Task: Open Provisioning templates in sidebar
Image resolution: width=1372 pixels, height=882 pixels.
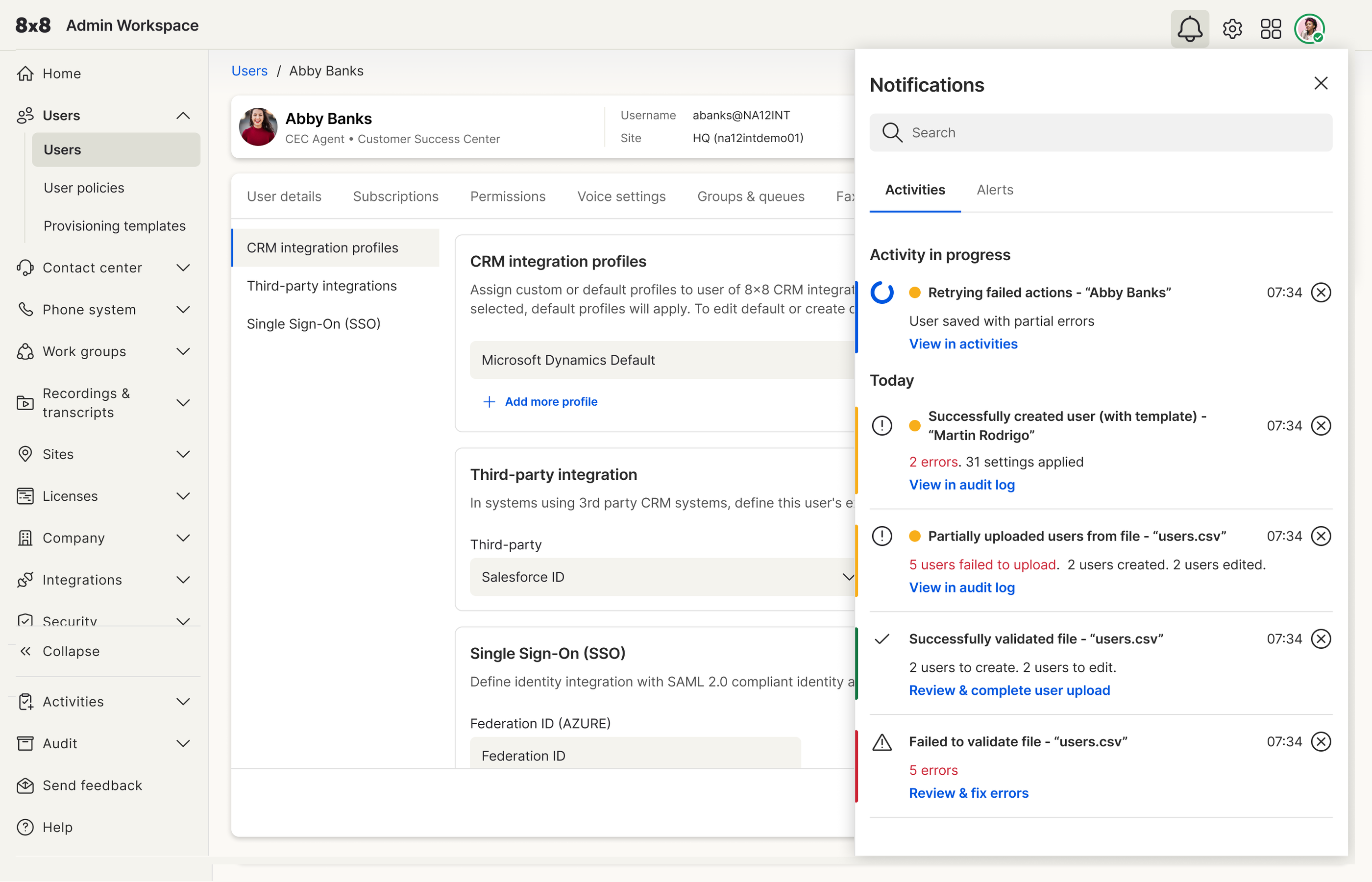Action: 115,226
